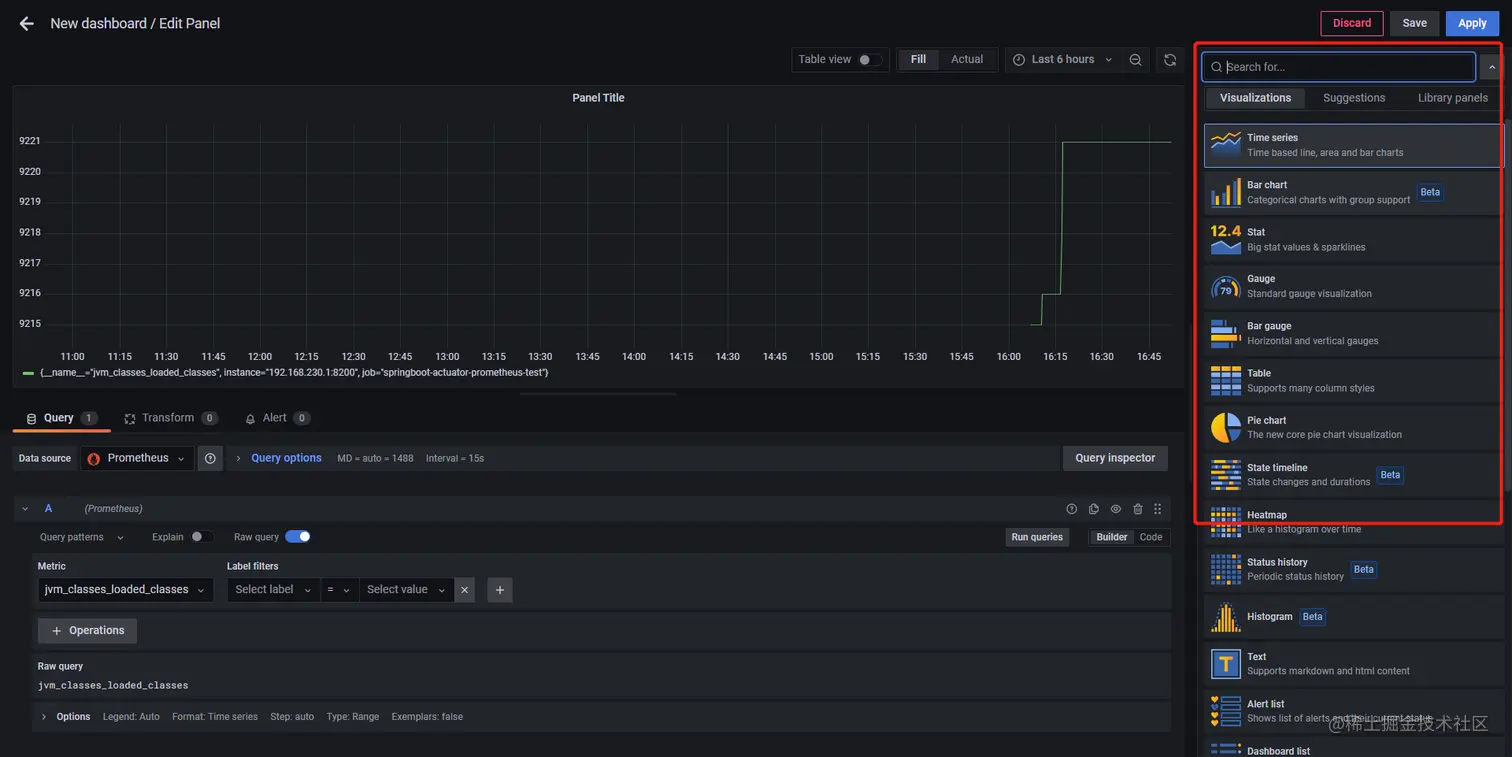
Task: Select the Gauge visualization icon
Action: point(1225,286)
